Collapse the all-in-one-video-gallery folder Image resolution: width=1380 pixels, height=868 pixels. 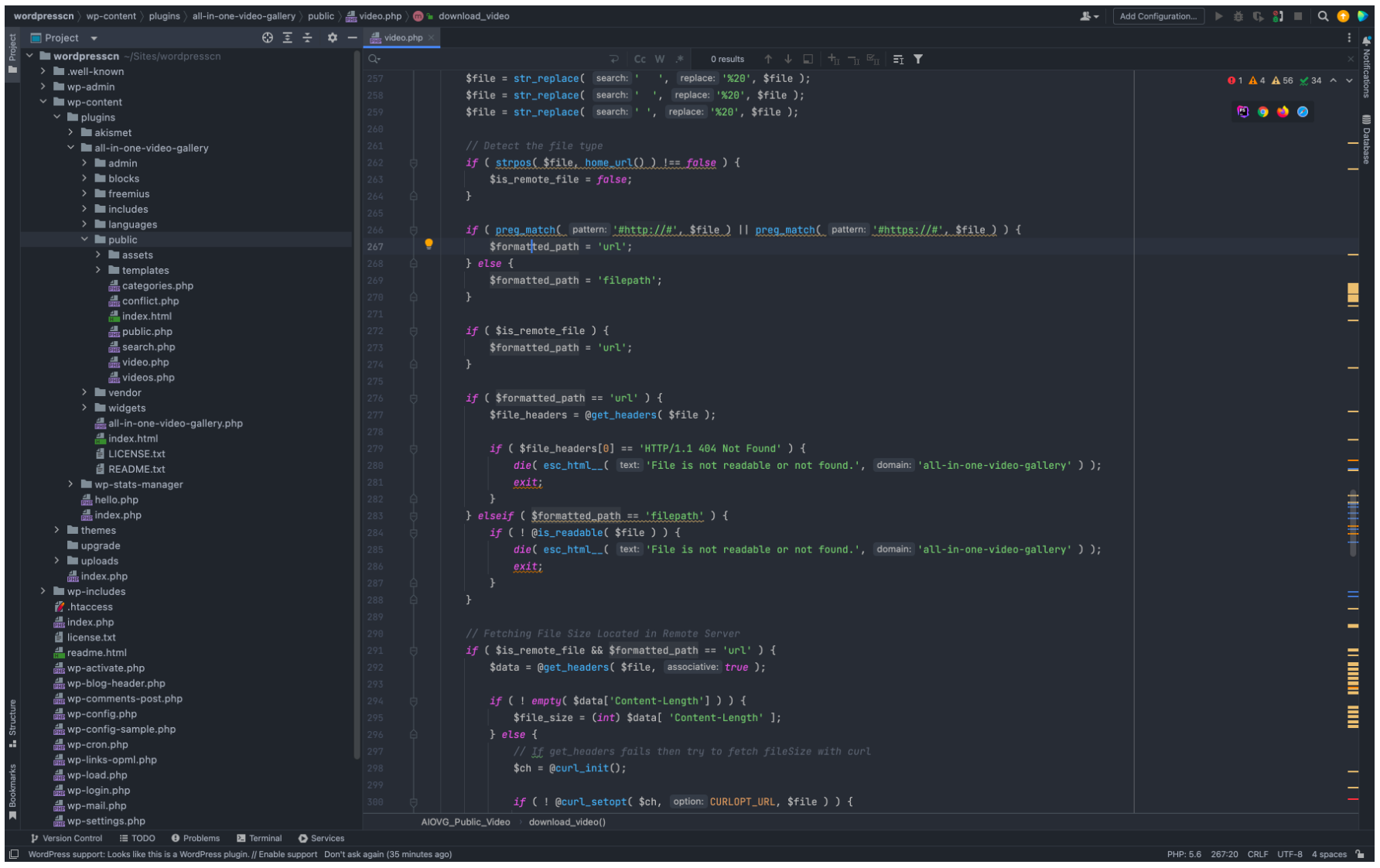click(71, 148)
